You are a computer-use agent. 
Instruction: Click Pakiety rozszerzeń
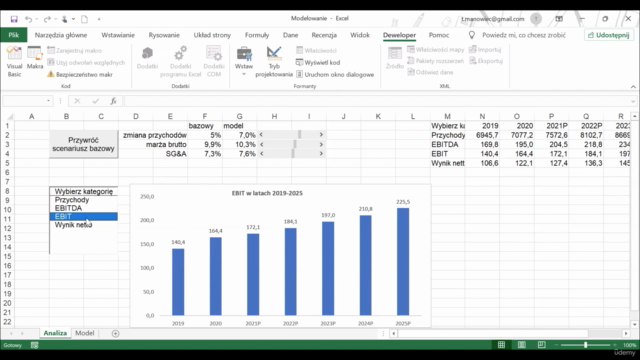[x=436, y=61]
